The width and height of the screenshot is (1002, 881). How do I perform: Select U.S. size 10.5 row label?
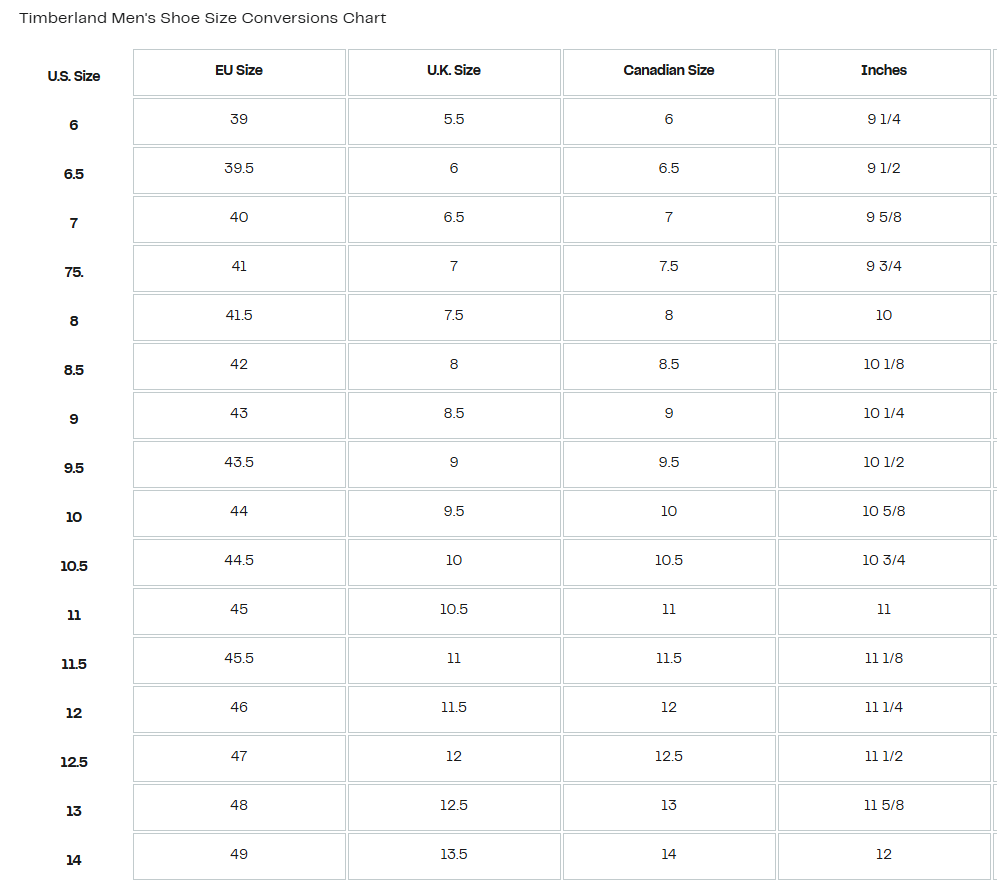pos(74,566)
